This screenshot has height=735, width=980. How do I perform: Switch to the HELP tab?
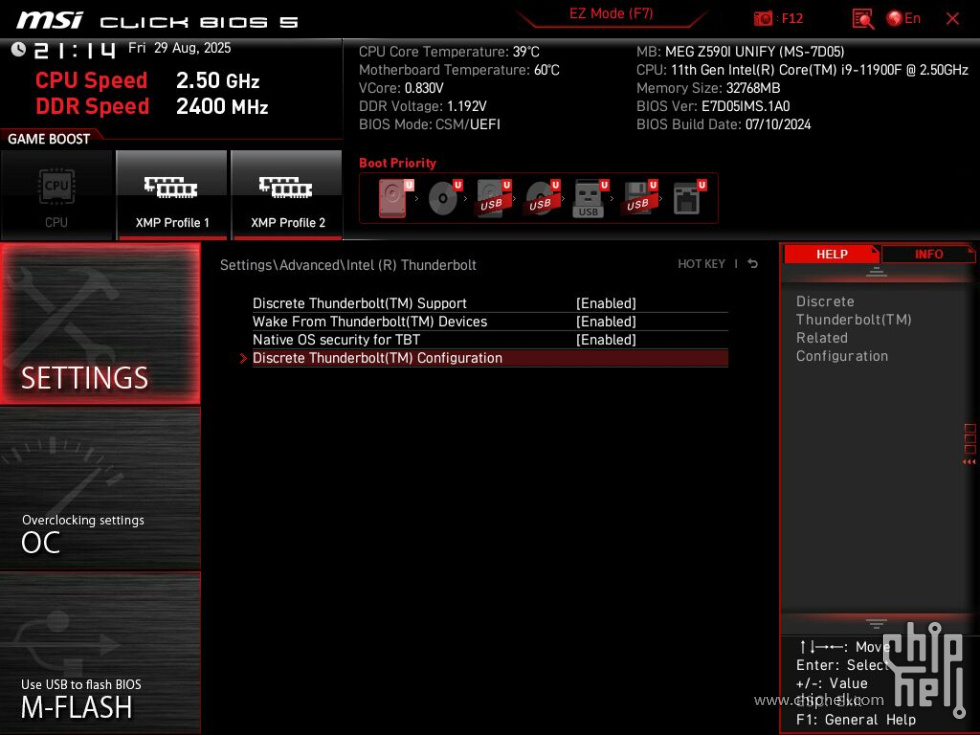pyautogui.click(x=832, y=254)
